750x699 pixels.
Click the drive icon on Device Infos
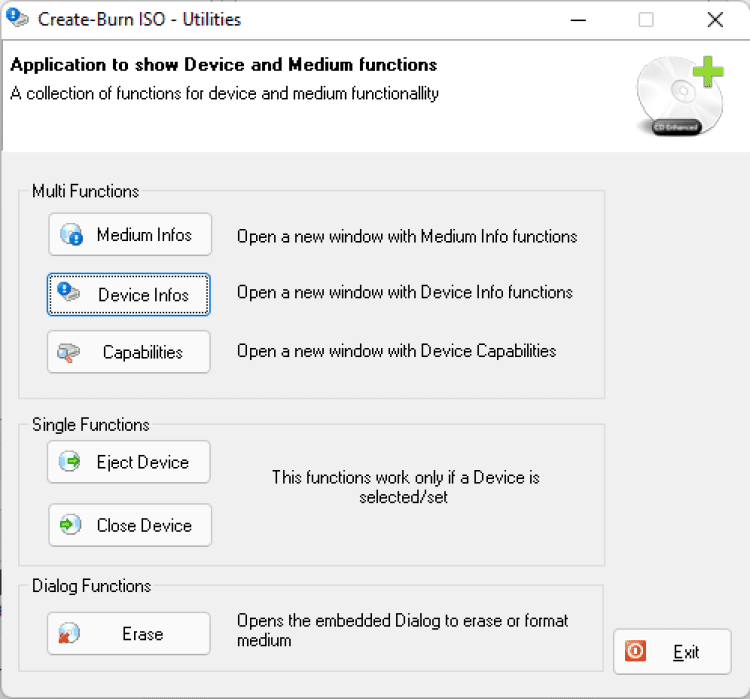(70, 293)
